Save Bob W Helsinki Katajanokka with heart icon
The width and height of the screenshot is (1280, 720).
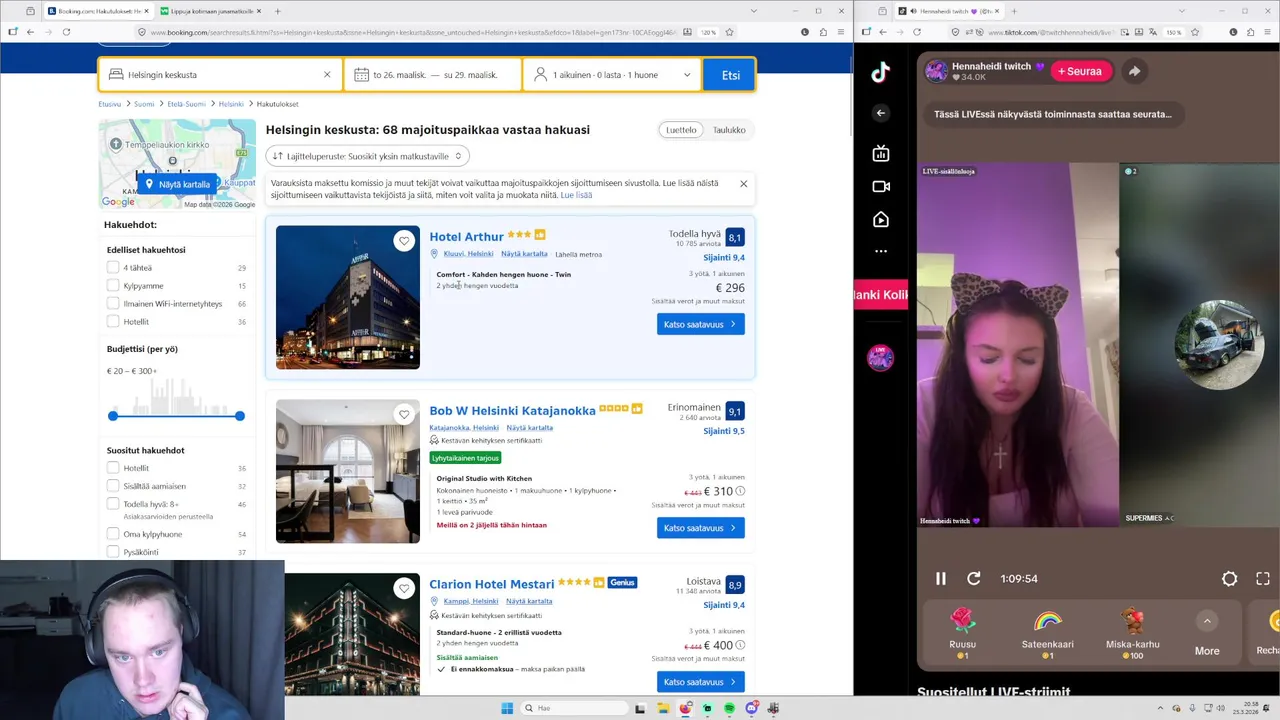pos(404,415)
